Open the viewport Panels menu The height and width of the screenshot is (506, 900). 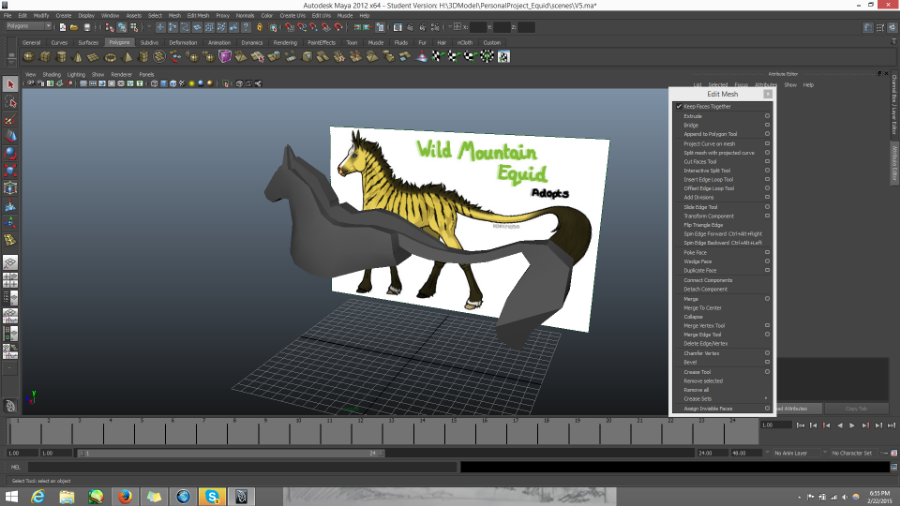pyautogui.click(x=146, y=75)
